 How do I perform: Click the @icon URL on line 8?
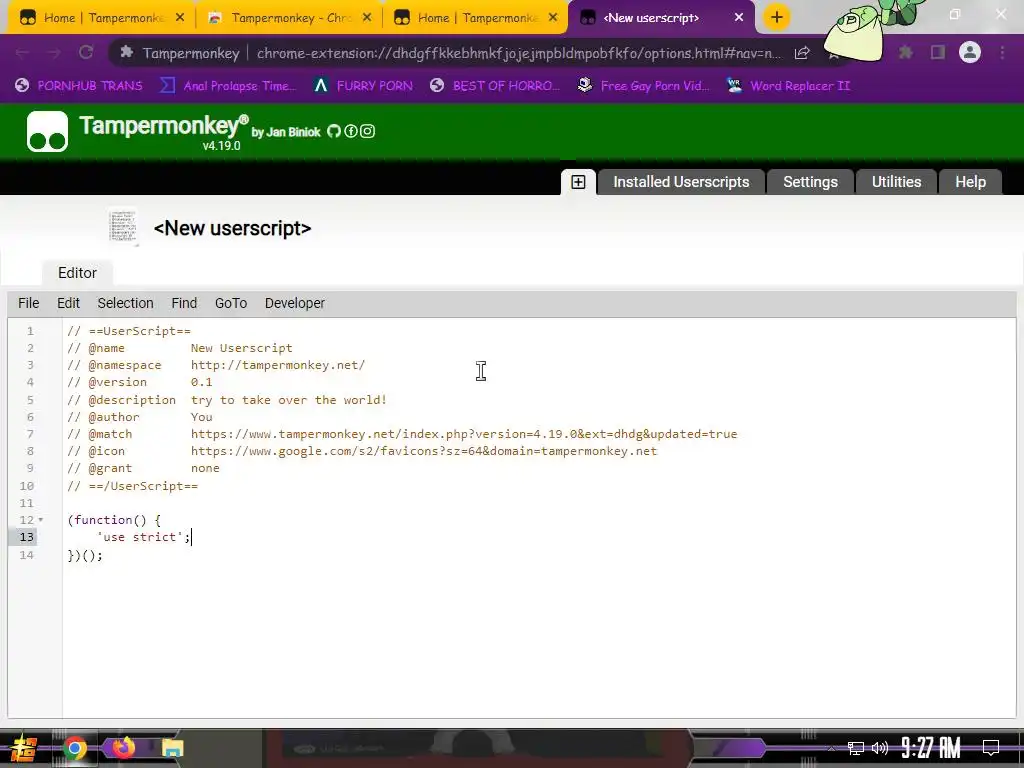pos(424,451)
